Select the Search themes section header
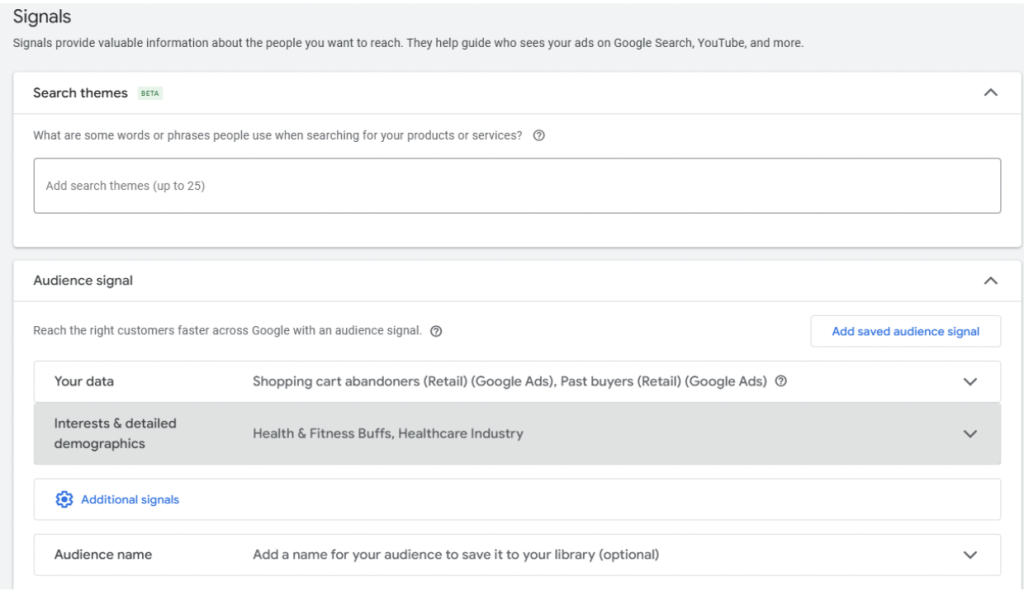The image size is (1024, 591). pyautogui.click(x=80, y=93)
